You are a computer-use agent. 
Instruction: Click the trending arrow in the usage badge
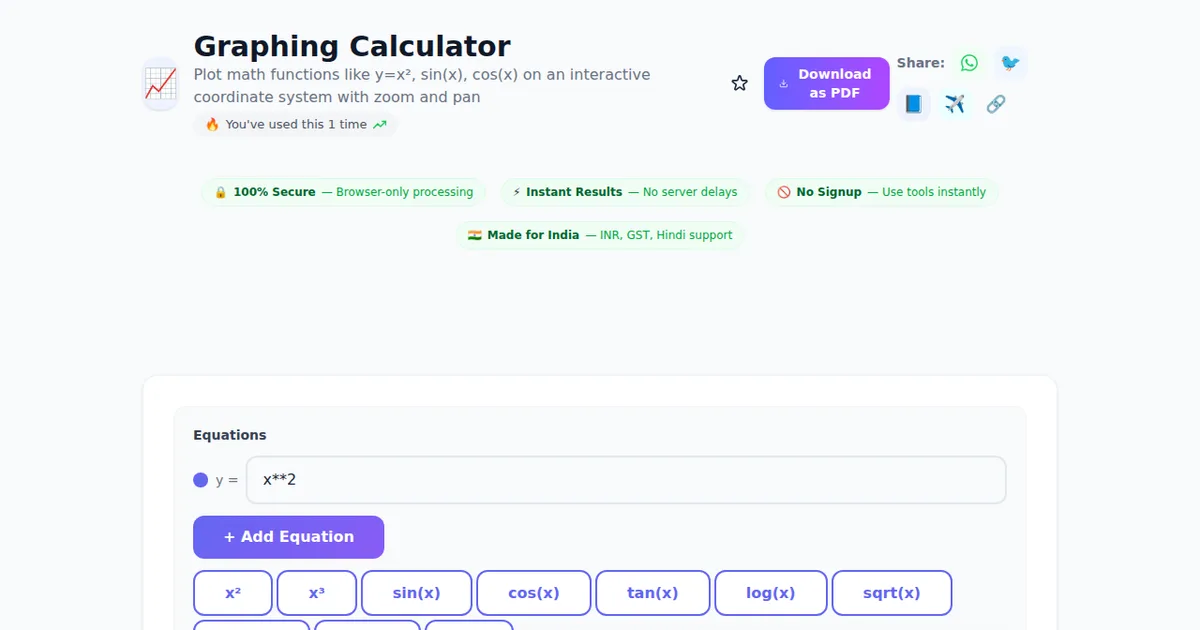tap(380, 125)
